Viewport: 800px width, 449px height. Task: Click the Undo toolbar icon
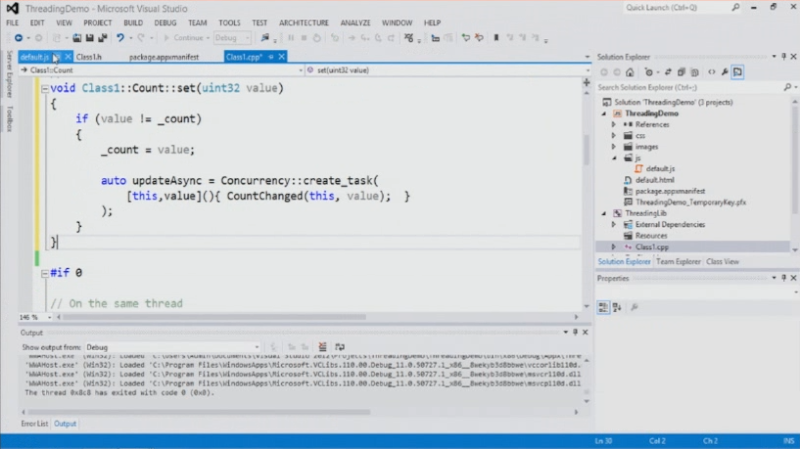[x=120, y=38]
